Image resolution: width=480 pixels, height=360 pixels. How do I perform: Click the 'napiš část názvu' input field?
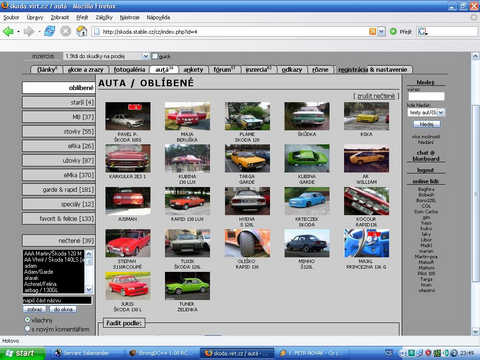(x=57, y=300)
